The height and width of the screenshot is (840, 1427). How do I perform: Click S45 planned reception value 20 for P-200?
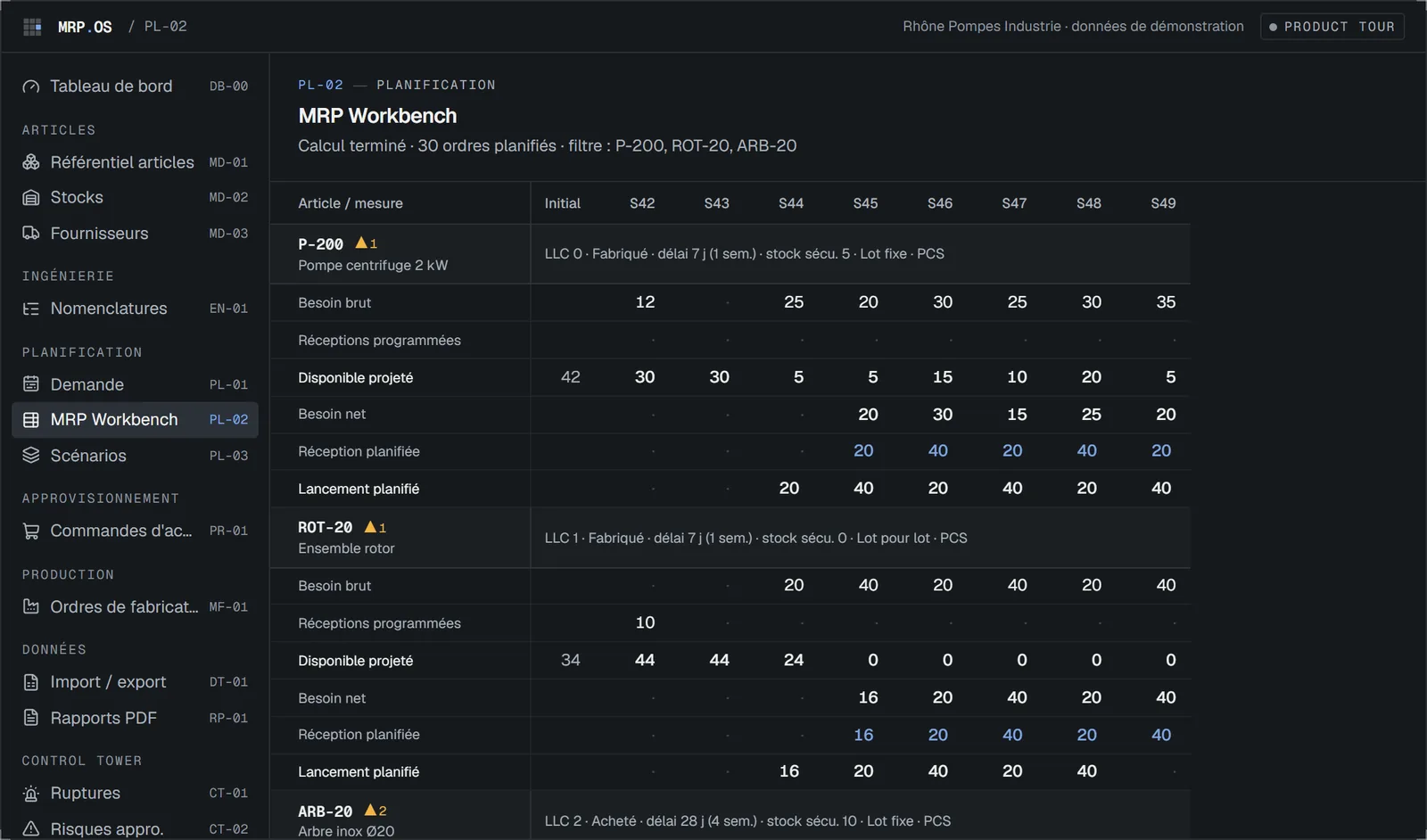(x=863, y=451)
